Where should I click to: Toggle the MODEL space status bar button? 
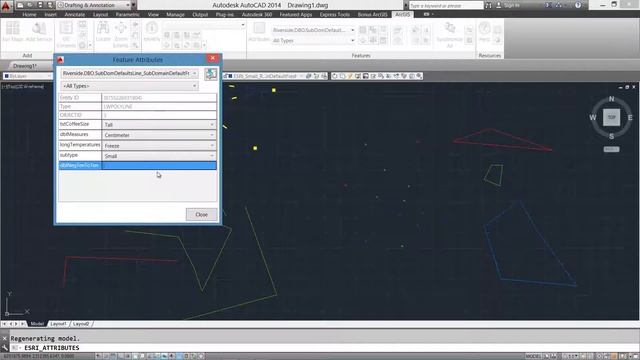click(x=533, y=356)
